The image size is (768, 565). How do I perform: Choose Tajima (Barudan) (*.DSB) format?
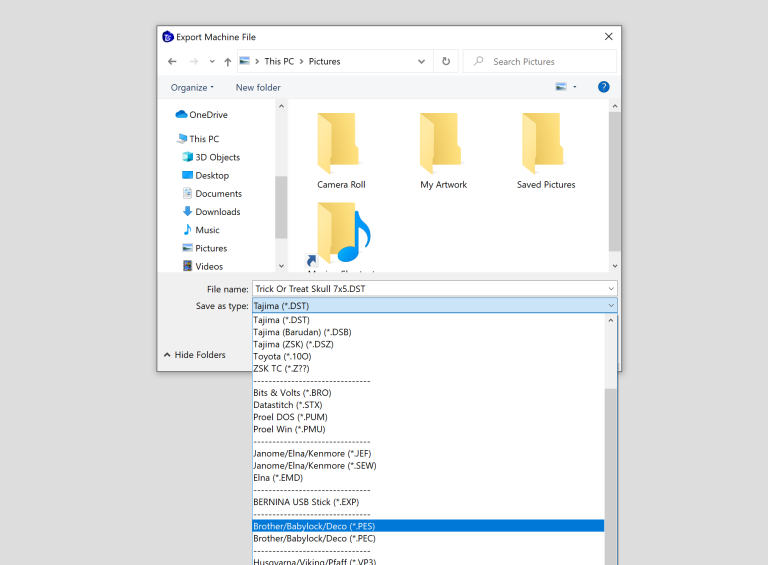[428, 332]
